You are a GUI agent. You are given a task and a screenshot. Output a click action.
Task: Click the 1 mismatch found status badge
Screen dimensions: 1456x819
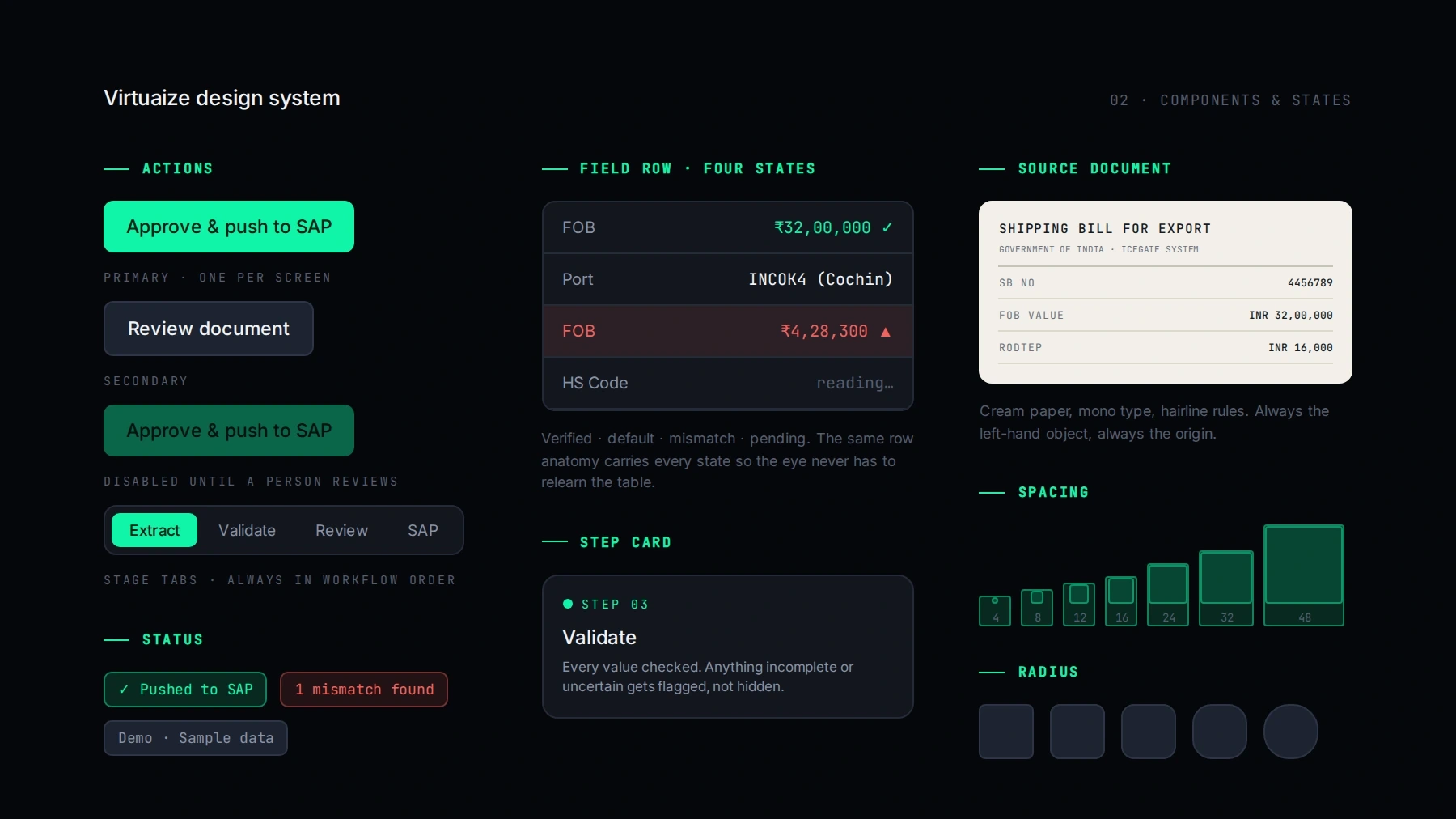click(364, 690)
